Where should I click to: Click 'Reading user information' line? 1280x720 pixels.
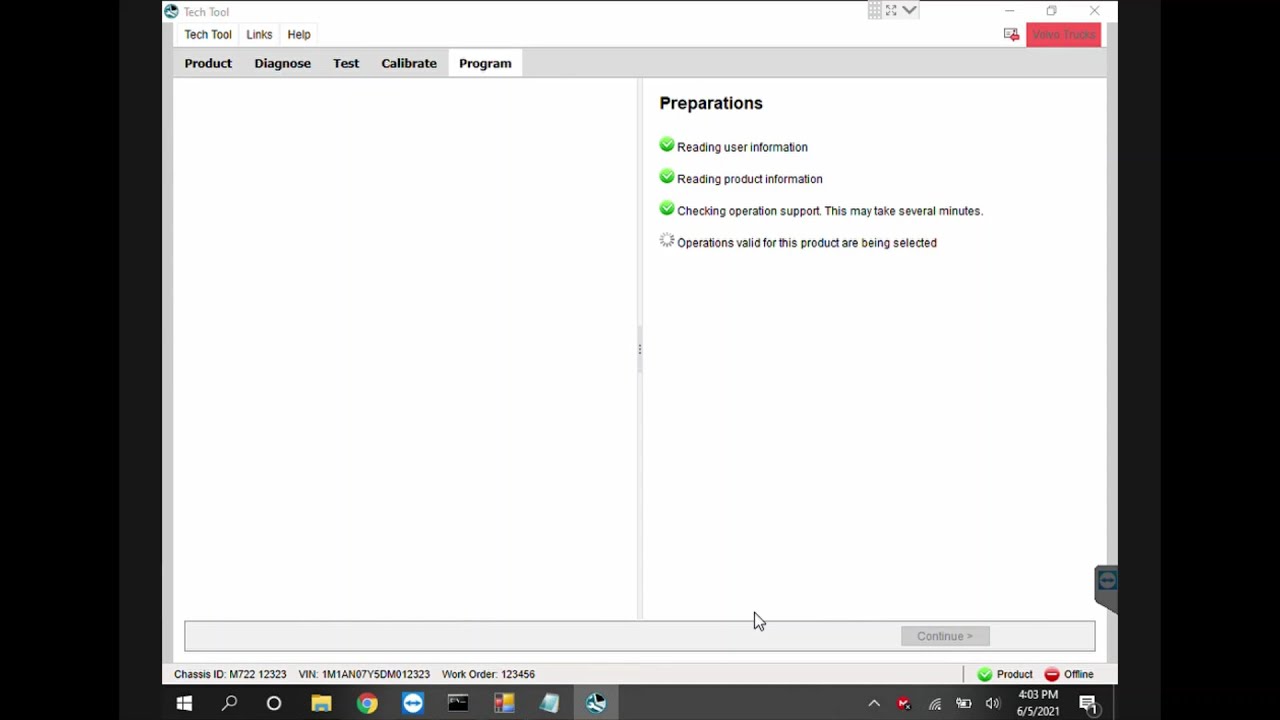point(742,147)
